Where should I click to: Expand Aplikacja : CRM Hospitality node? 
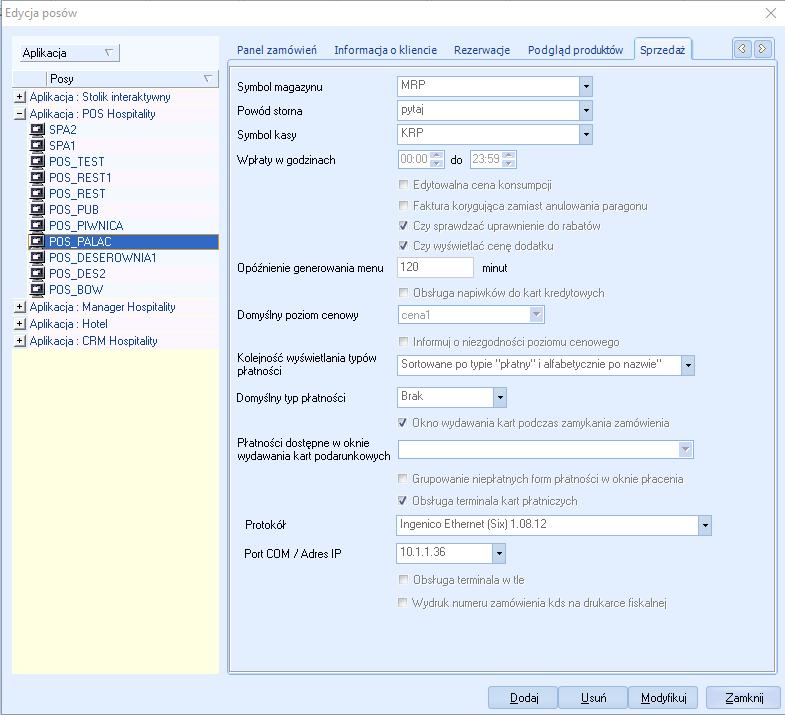(x=20, y=341)
